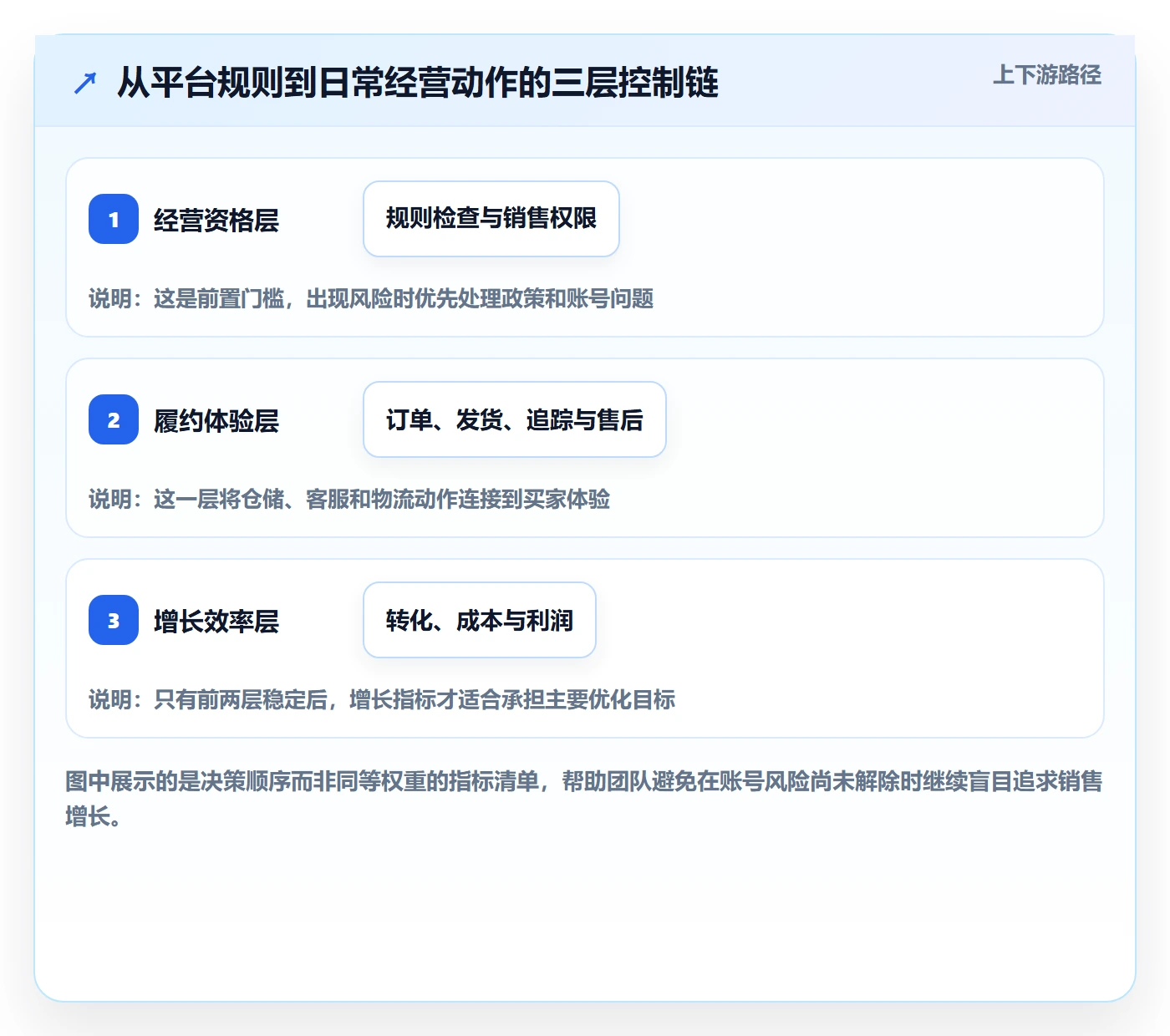Click the 增长效率层 layer heading
The height and width of the screenshot is (1036, 1170).
[x=216, y=621]
